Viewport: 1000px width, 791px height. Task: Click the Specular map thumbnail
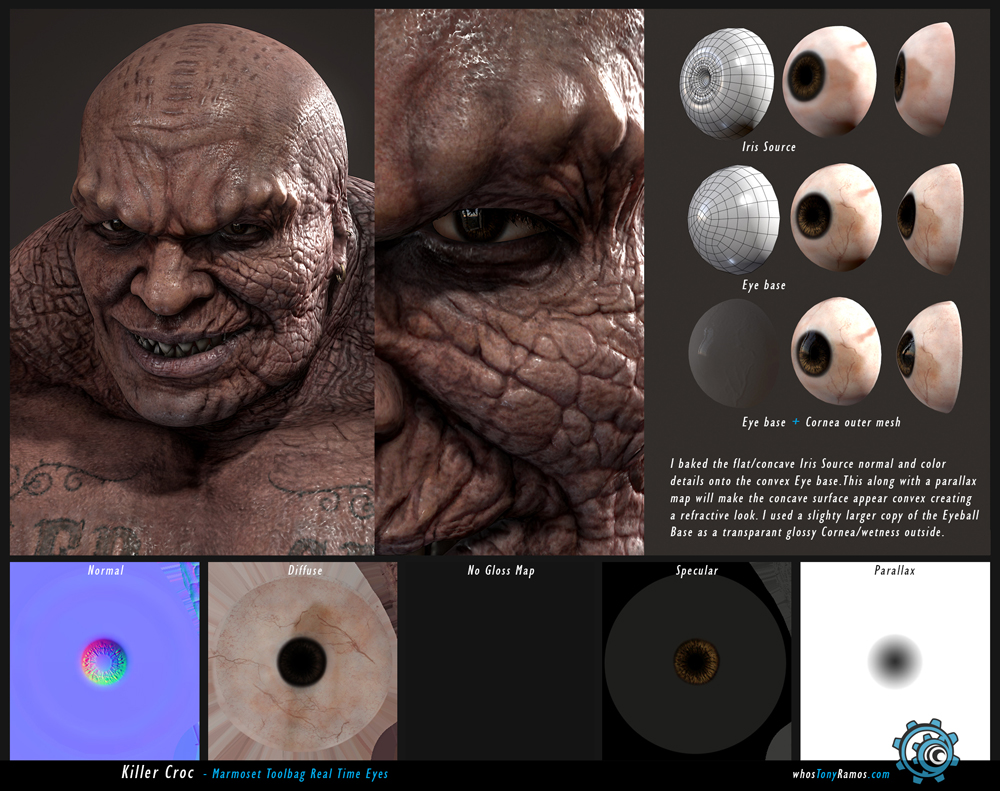point(697,661)
